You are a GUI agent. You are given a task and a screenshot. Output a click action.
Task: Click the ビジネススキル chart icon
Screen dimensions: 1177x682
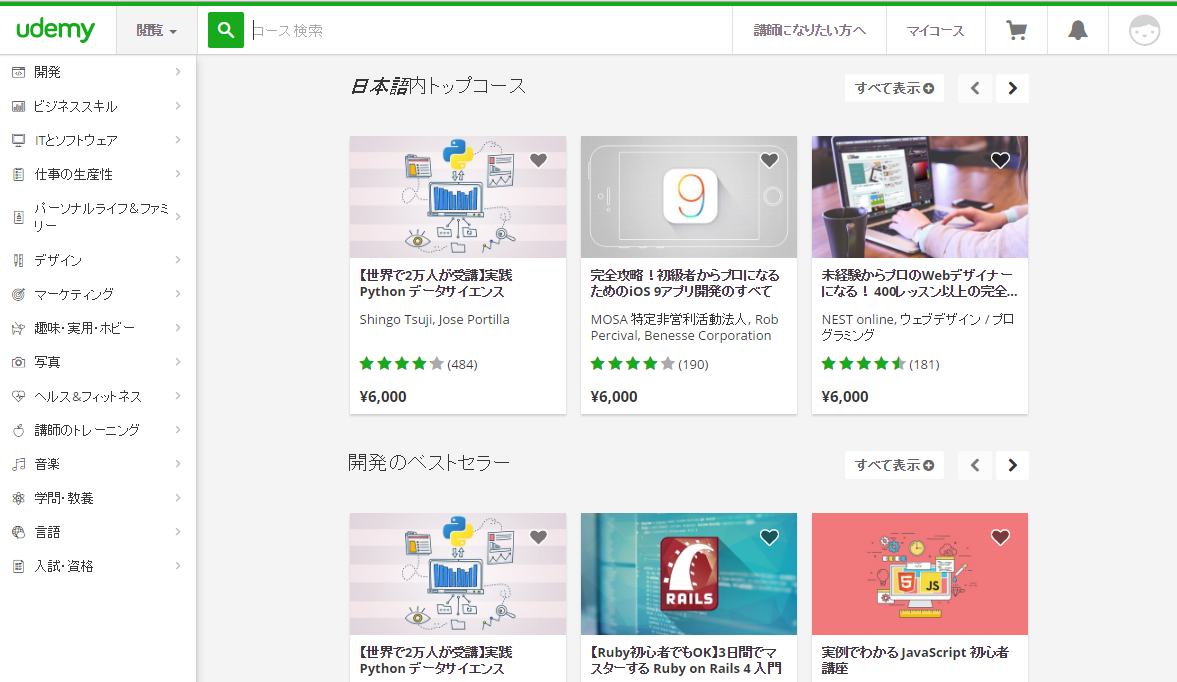[19, 107]
